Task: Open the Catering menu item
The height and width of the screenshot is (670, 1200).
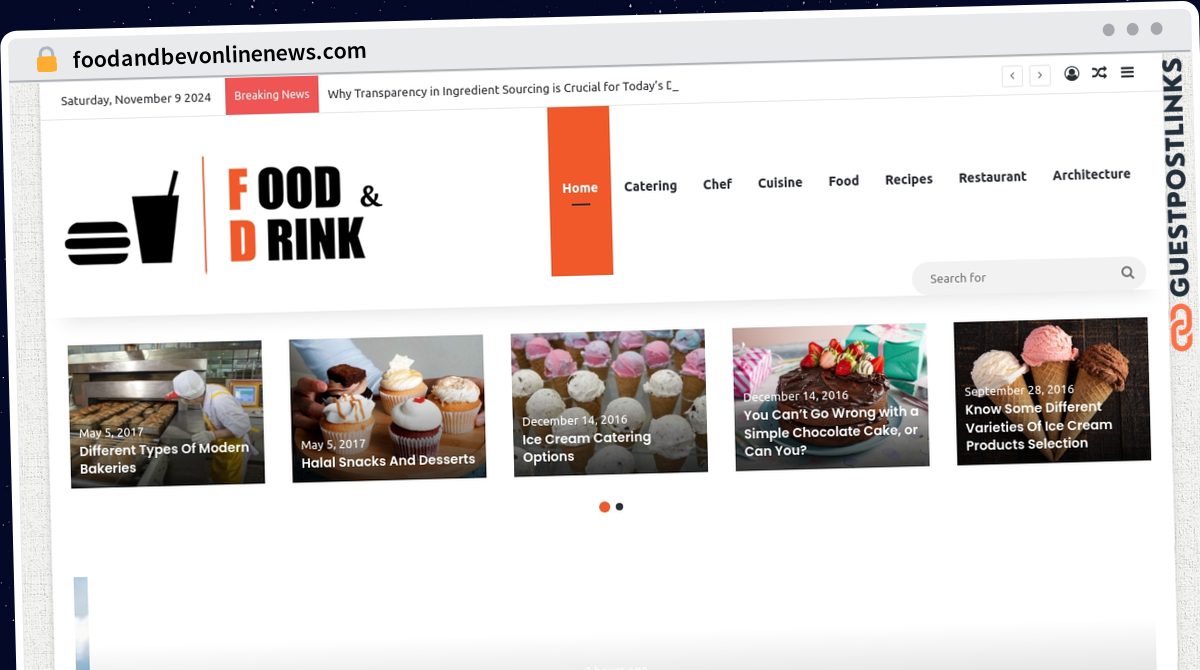Action: 650,186
